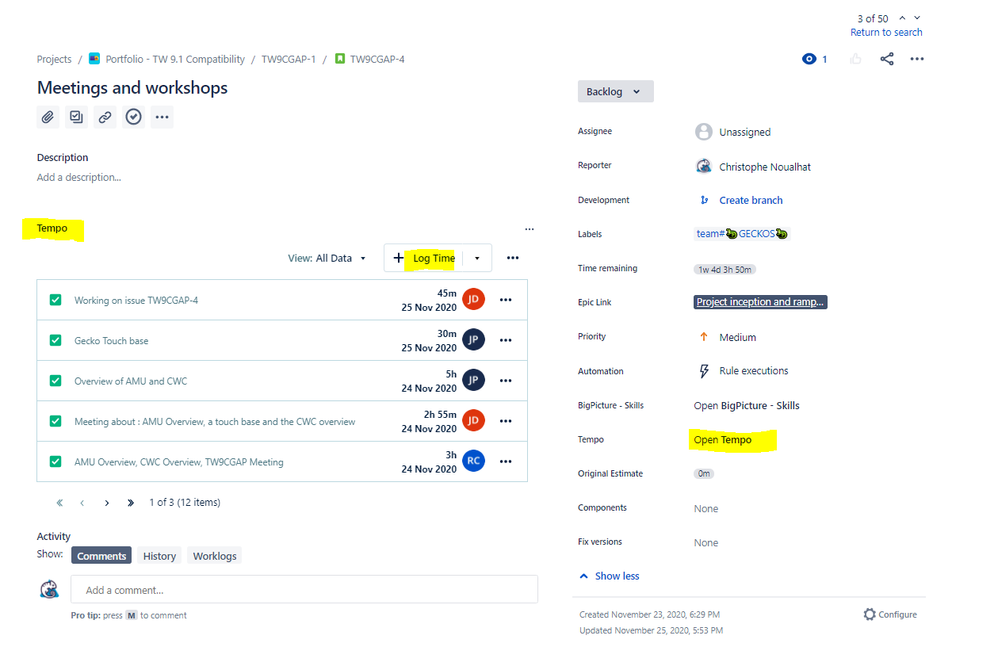The width and height of the screenshot is (998, 659).
Task: Collapse fields with 'Show less'
Action: point(610,576)
